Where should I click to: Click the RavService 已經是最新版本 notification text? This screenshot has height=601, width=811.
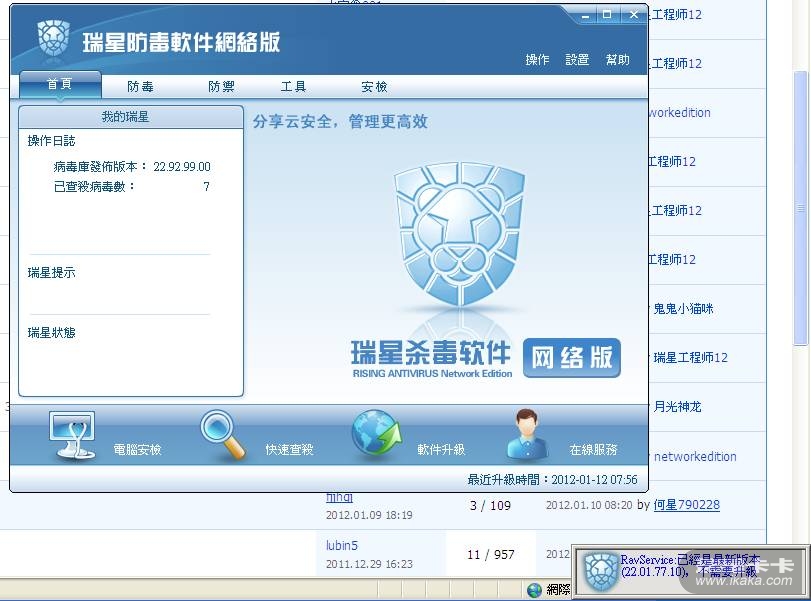tap(690, 566)
